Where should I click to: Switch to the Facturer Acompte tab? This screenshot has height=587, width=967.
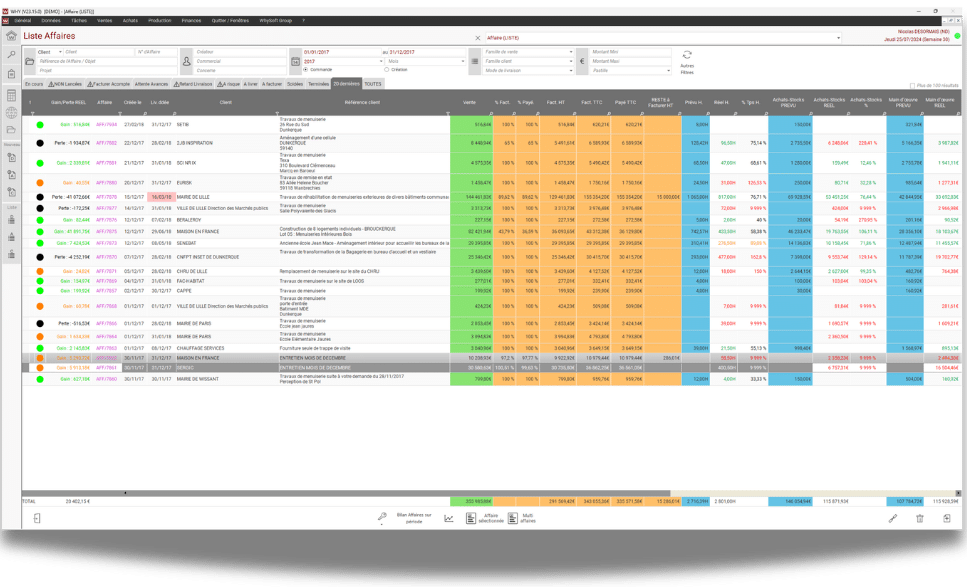click(109, 84)
